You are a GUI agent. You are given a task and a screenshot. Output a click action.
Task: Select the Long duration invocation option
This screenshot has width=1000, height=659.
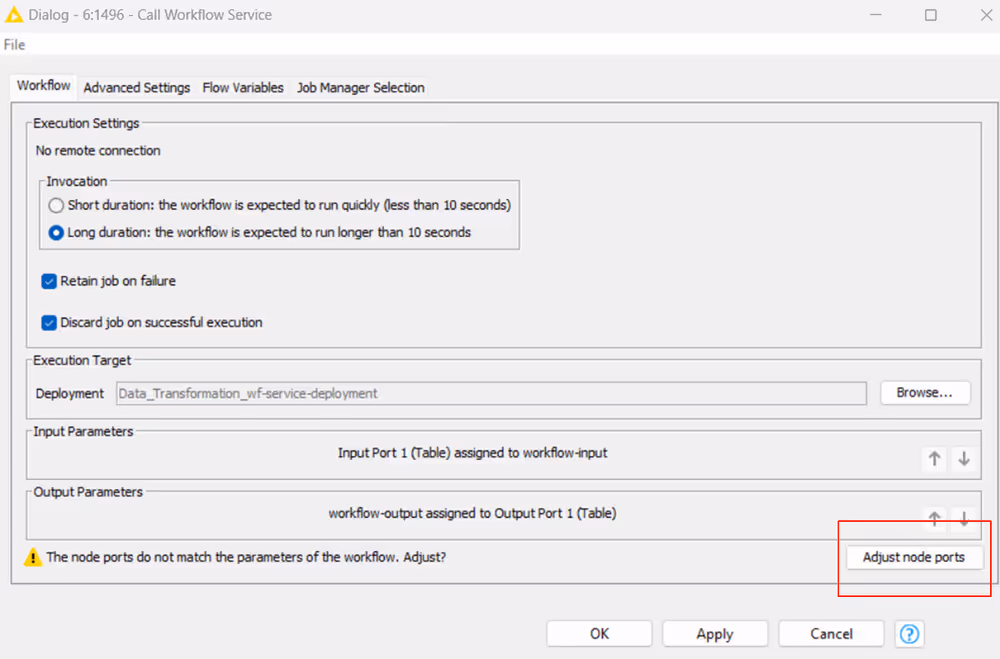click(x=56, y=232)
